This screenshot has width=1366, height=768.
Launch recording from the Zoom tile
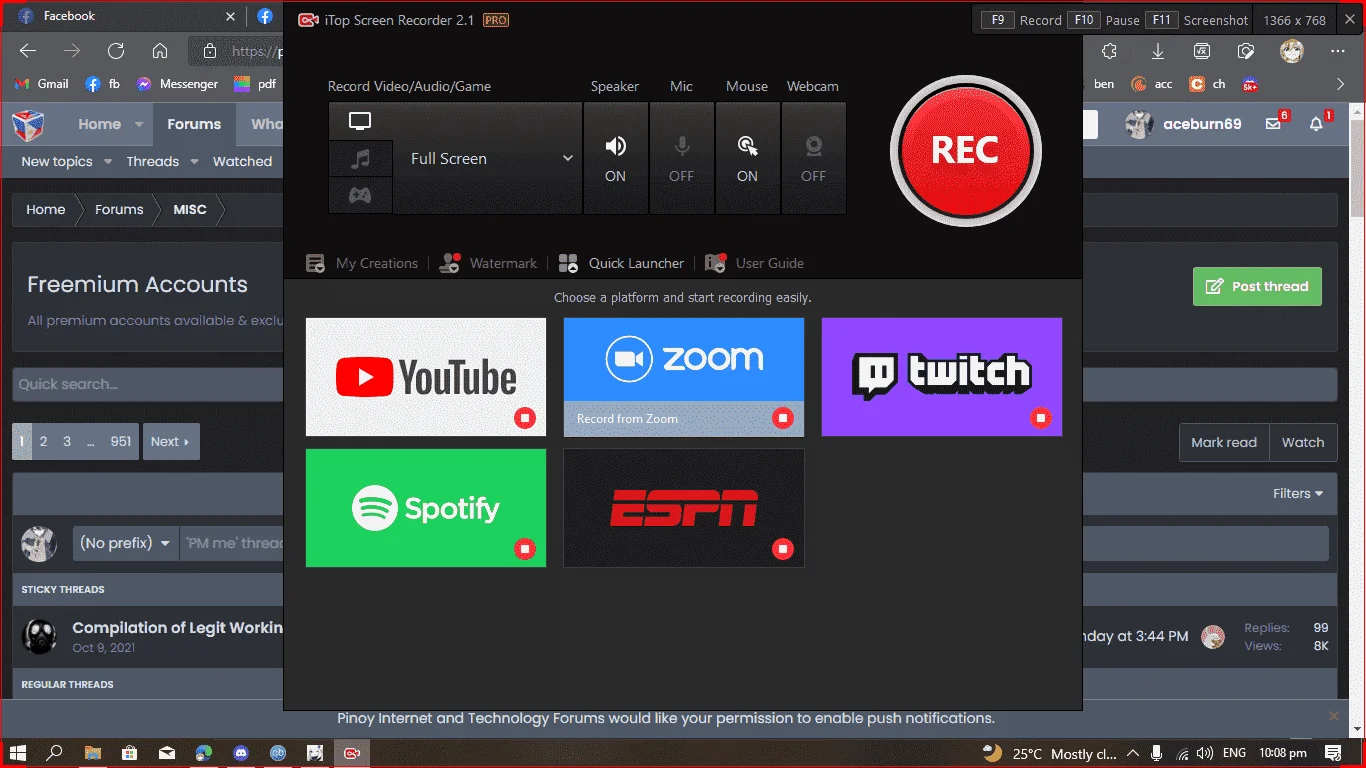tap(684, 377)
